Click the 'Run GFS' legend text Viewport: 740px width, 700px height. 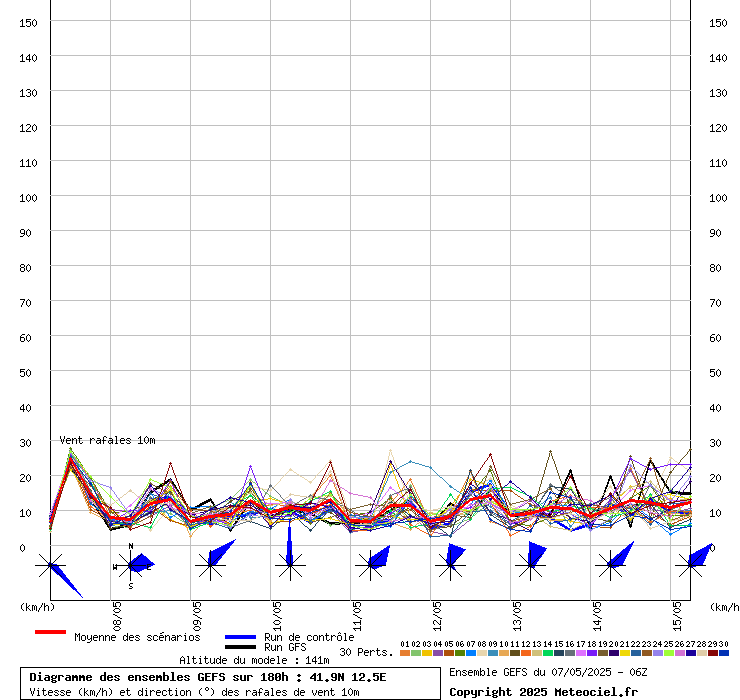tap(285, 647)
